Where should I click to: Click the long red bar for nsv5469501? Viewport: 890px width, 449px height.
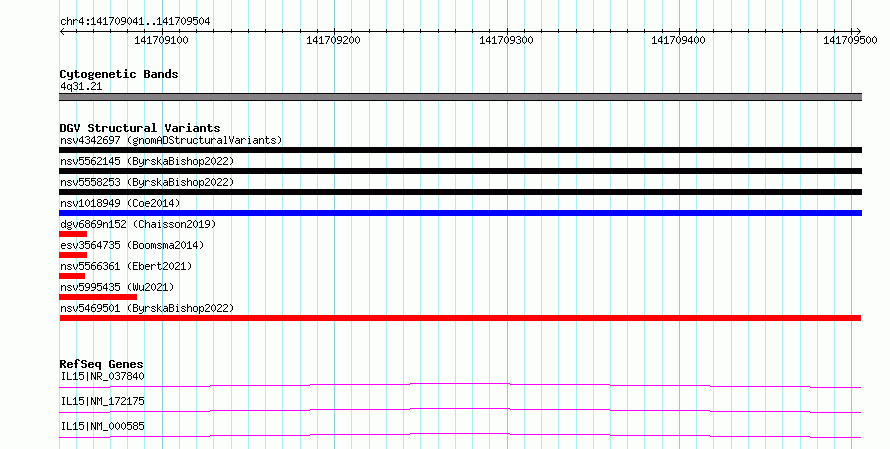tap(460, 318)
